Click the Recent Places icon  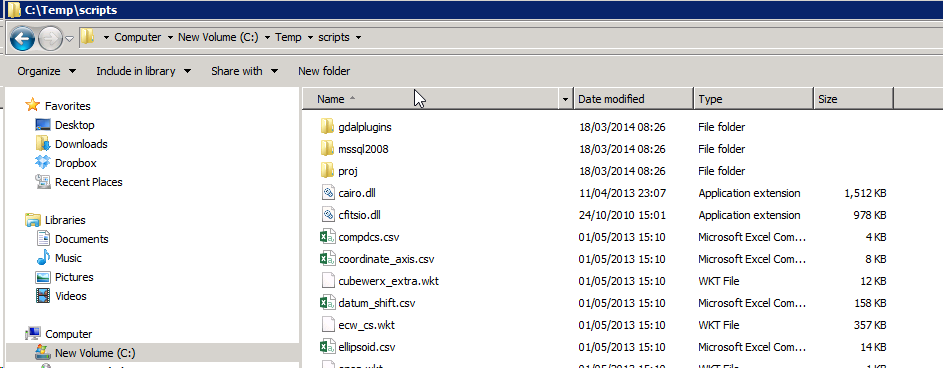43,182
